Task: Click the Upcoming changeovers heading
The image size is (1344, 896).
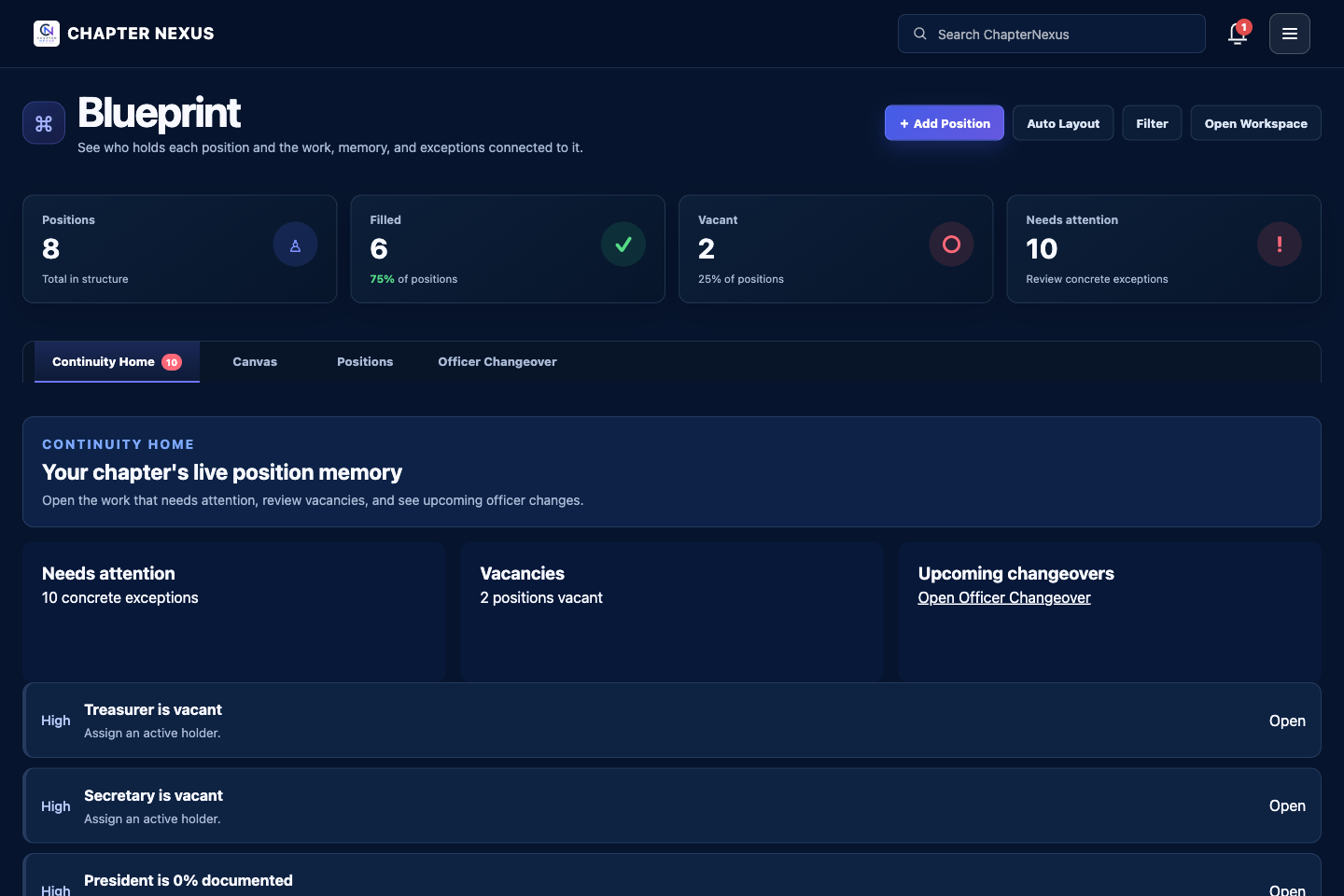Action: 1016,574
